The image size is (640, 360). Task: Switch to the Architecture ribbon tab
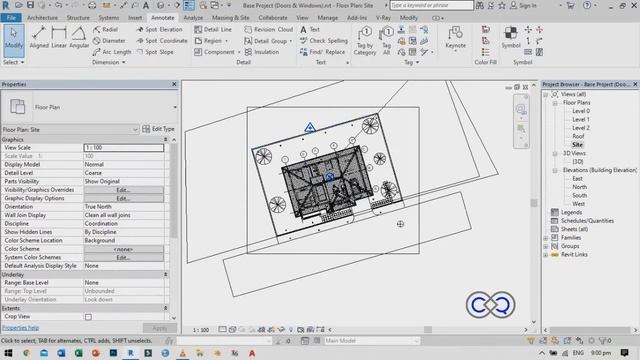[42, 18]
